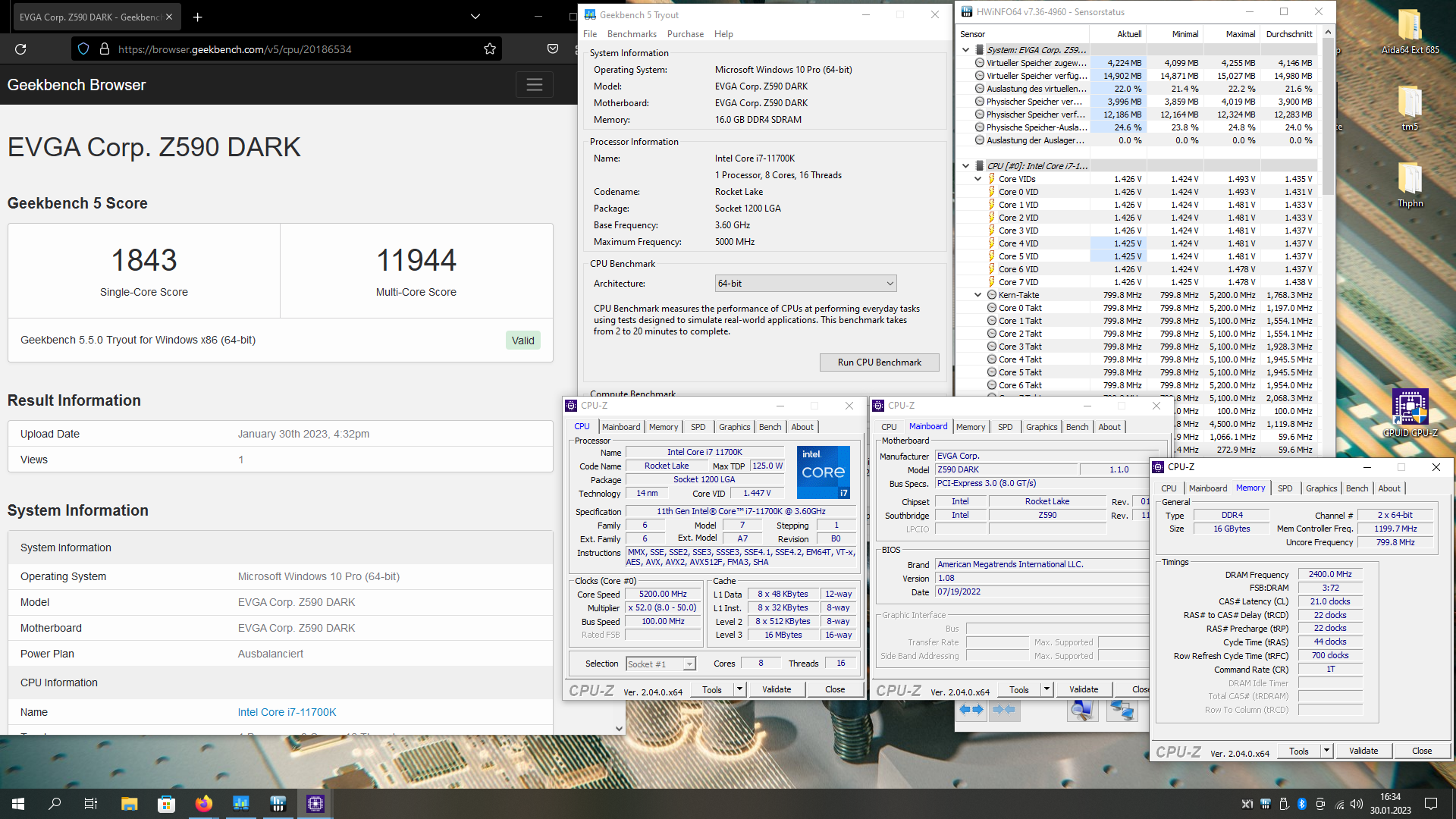Launch CPUID CPU-Z desktop shortcut
Image resolution: width=1456 pixels, height=819 pixels.
tap(1410, 413)
